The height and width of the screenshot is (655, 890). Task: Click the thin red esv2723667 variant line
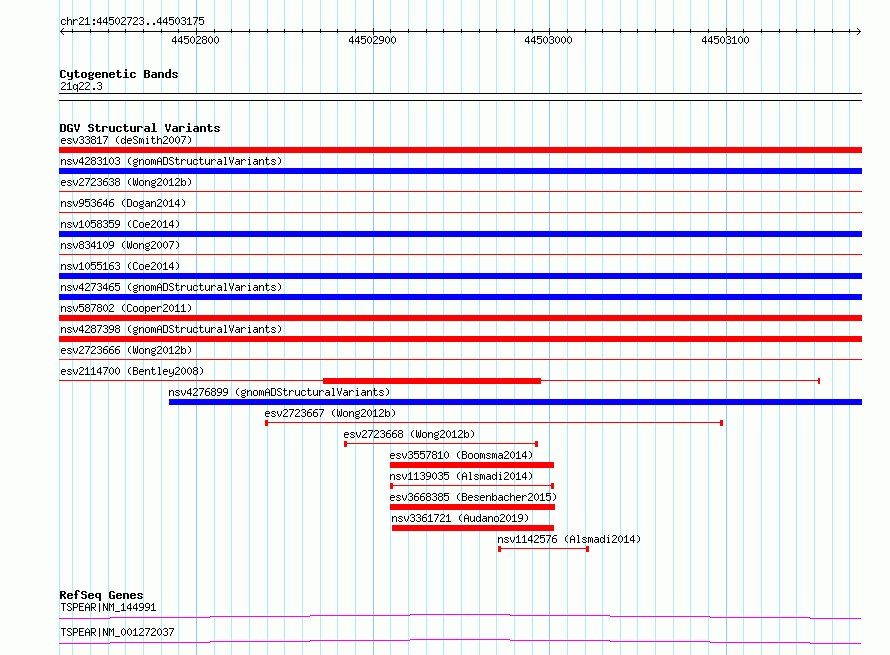click(494, 423)
